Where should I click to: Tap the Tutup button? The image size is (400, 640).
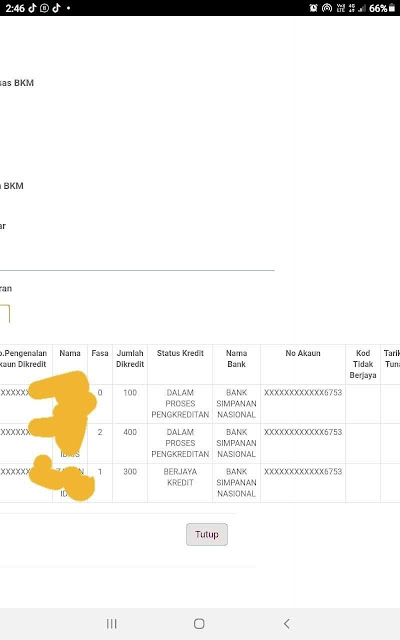[x=207, y=534]
